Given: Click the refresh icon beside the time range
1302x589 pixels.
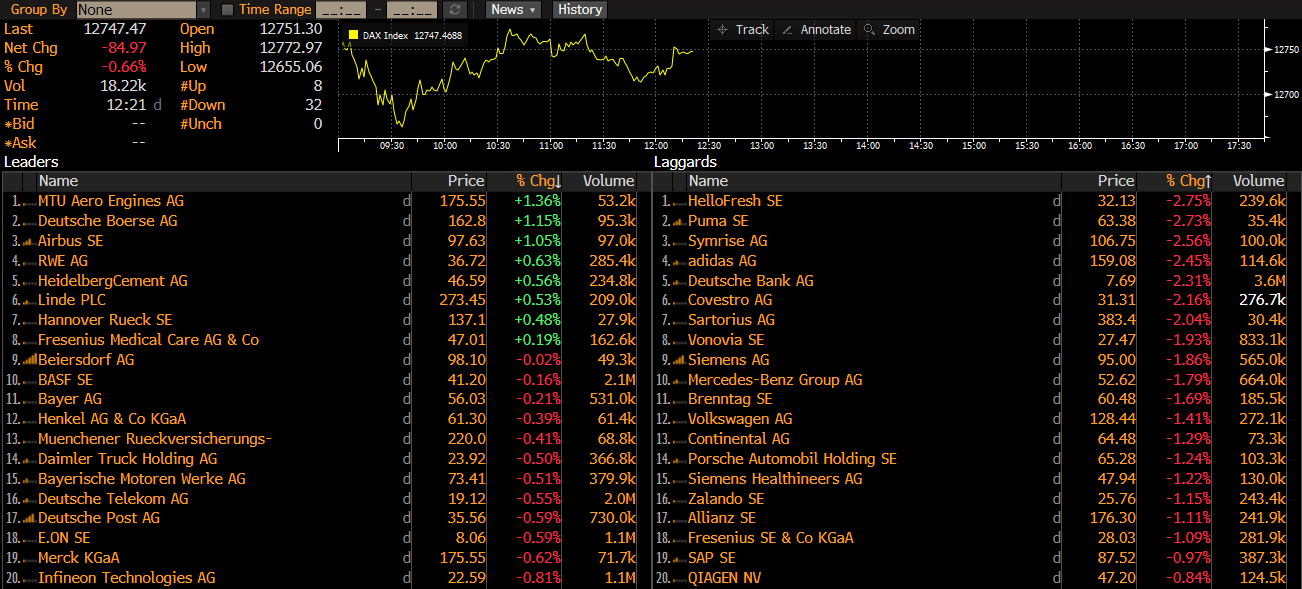Looking at the screenshot, I should pos(455,10).
